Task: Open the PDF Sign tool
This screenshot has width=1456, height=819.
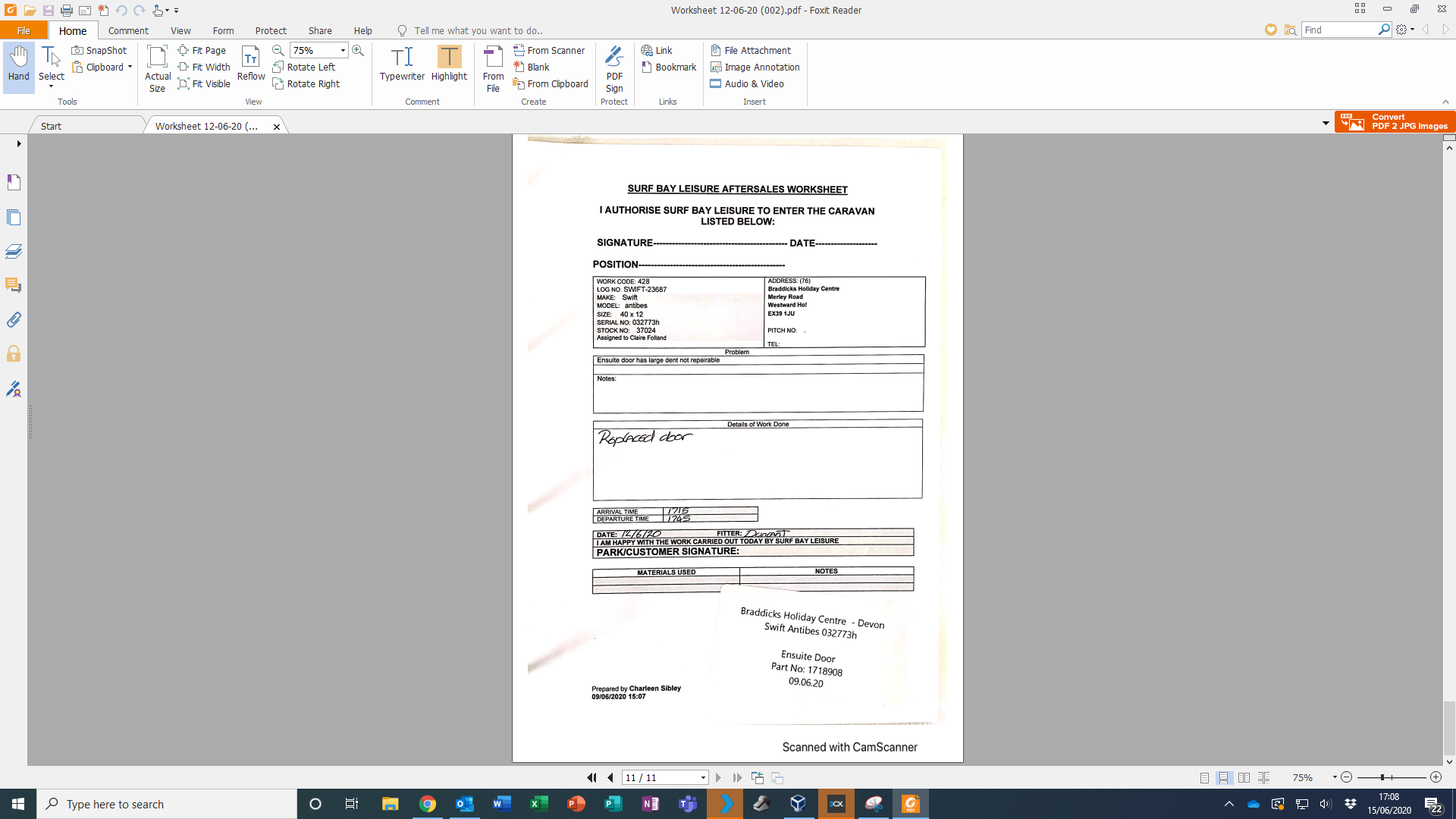Action: [x=614, y=68]
